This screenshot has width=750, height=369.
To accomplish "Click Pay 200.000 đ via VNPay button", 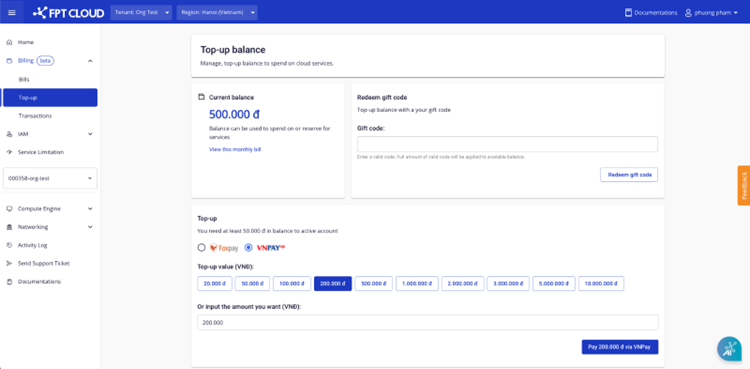I will pyautogui.click(x=620, y=347).
